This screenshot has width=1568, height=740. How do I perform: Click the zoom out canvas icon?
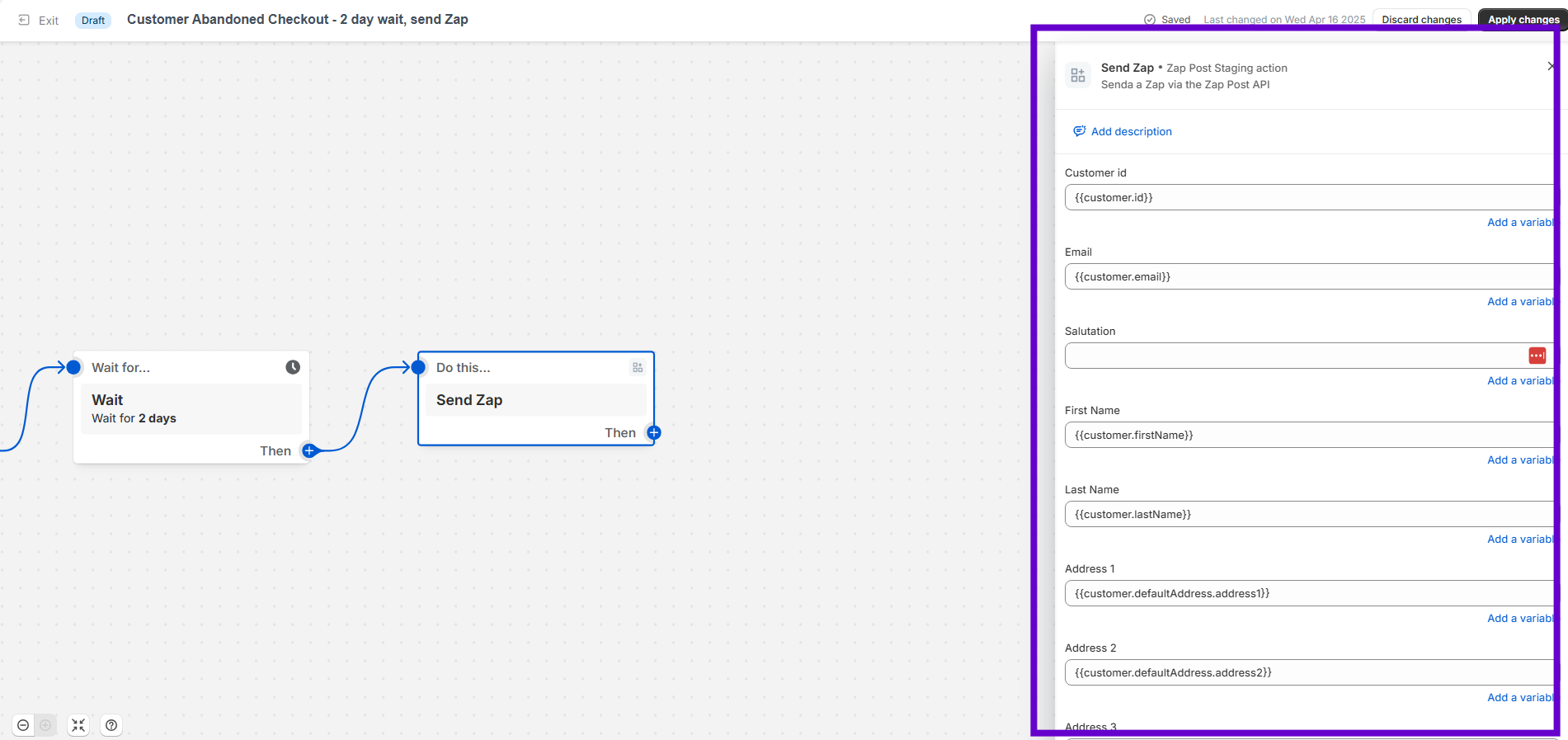tap(23, 725)
